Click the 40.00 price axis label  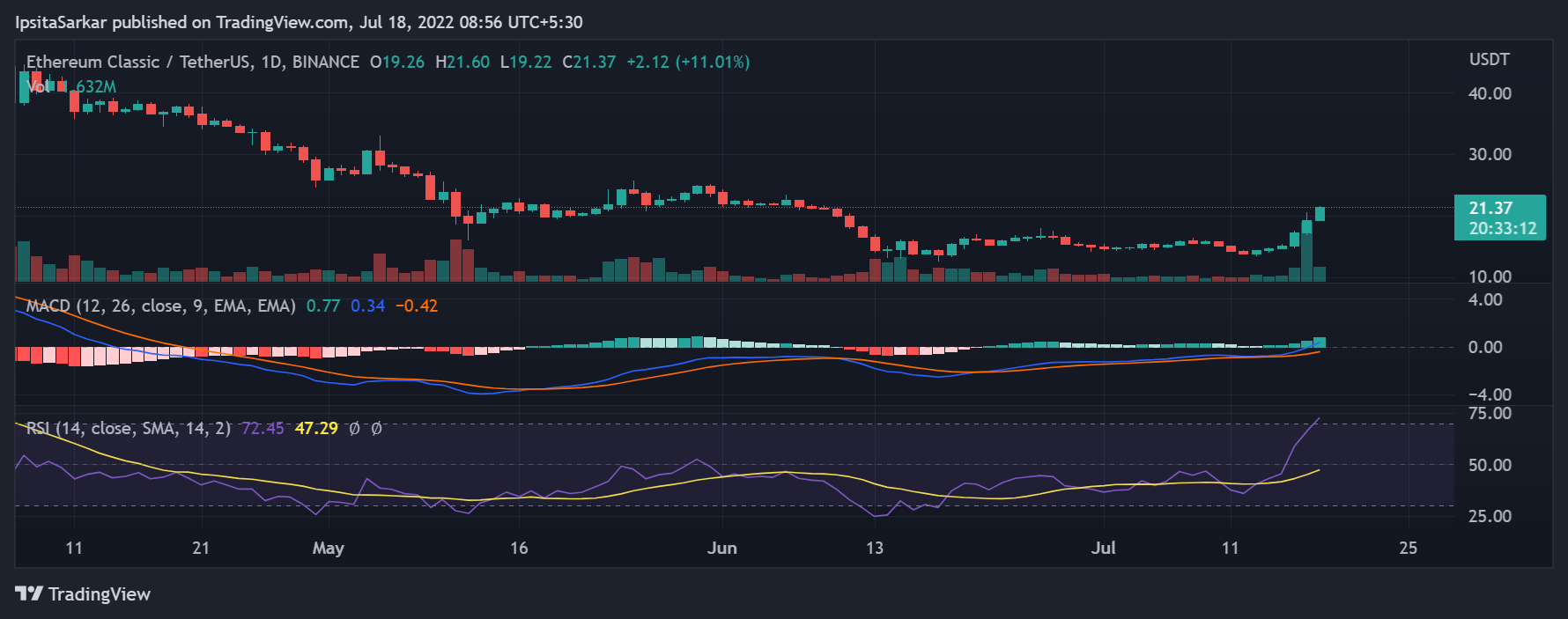(1490, 93)
